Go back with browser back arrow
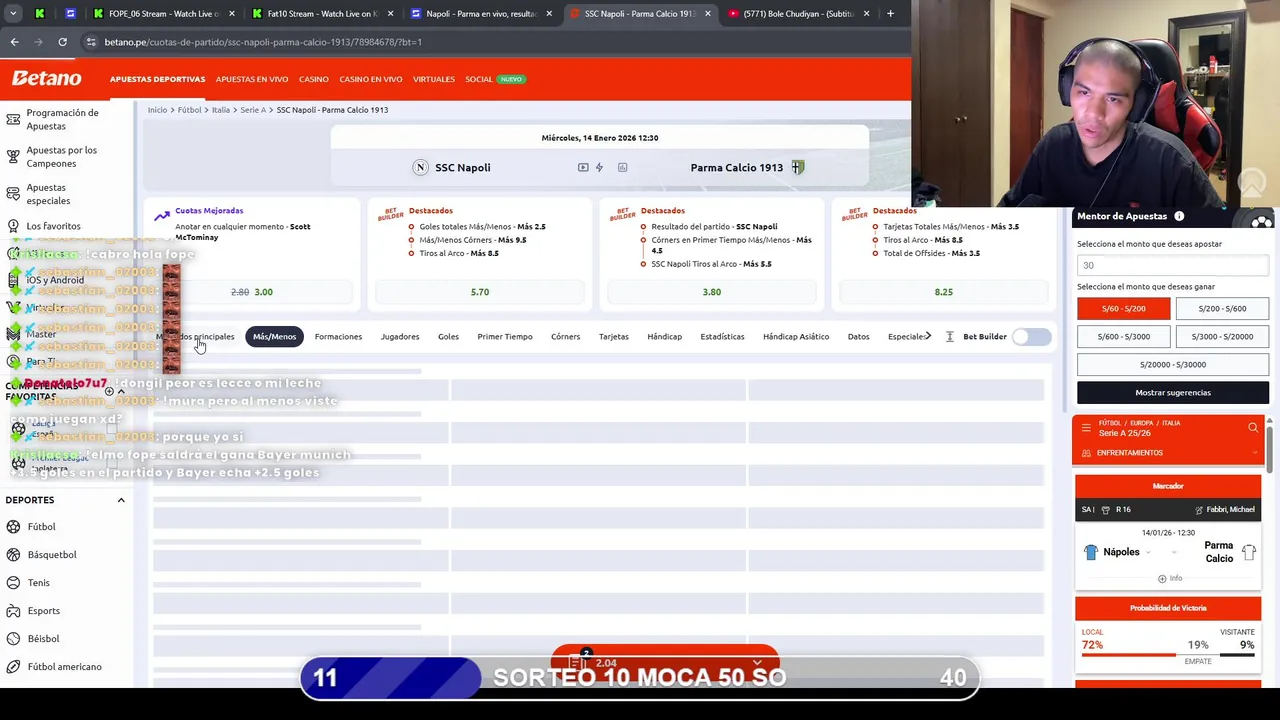The height and width of the screenshot is (720, 1280). pos(14,42)
